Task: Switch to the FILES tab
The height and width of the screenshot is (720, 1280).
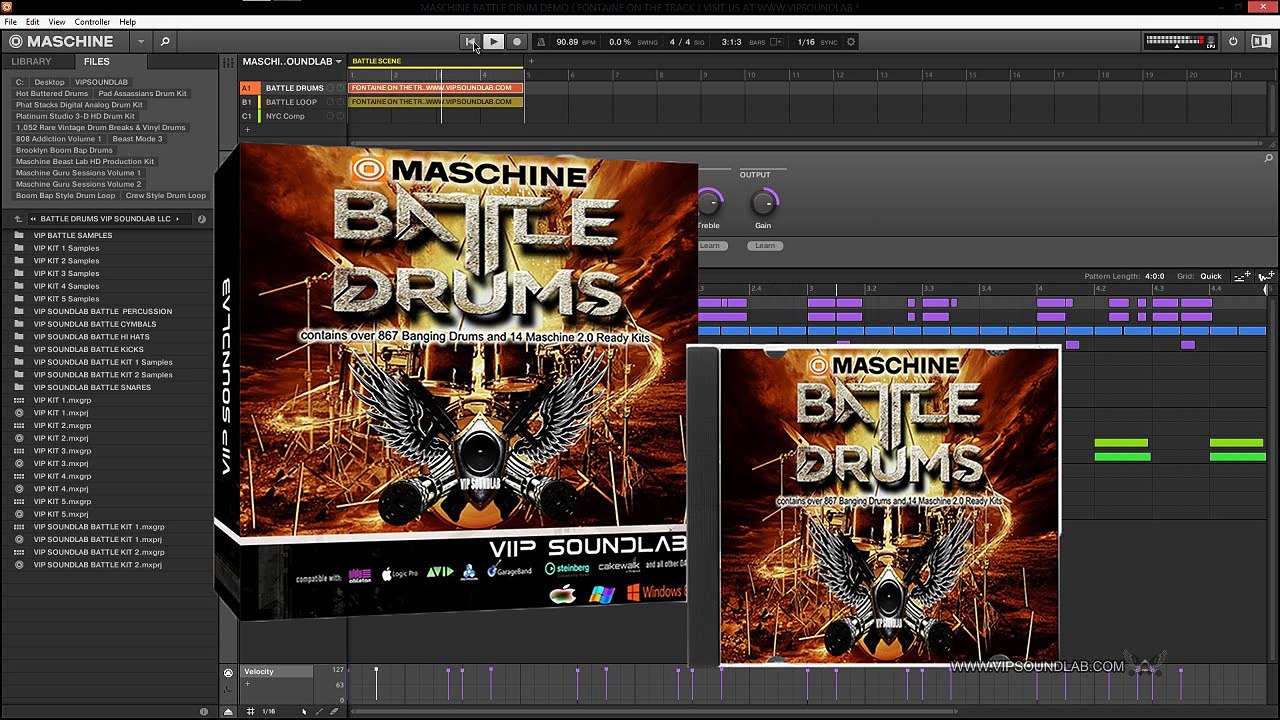Action: point(97,62)
